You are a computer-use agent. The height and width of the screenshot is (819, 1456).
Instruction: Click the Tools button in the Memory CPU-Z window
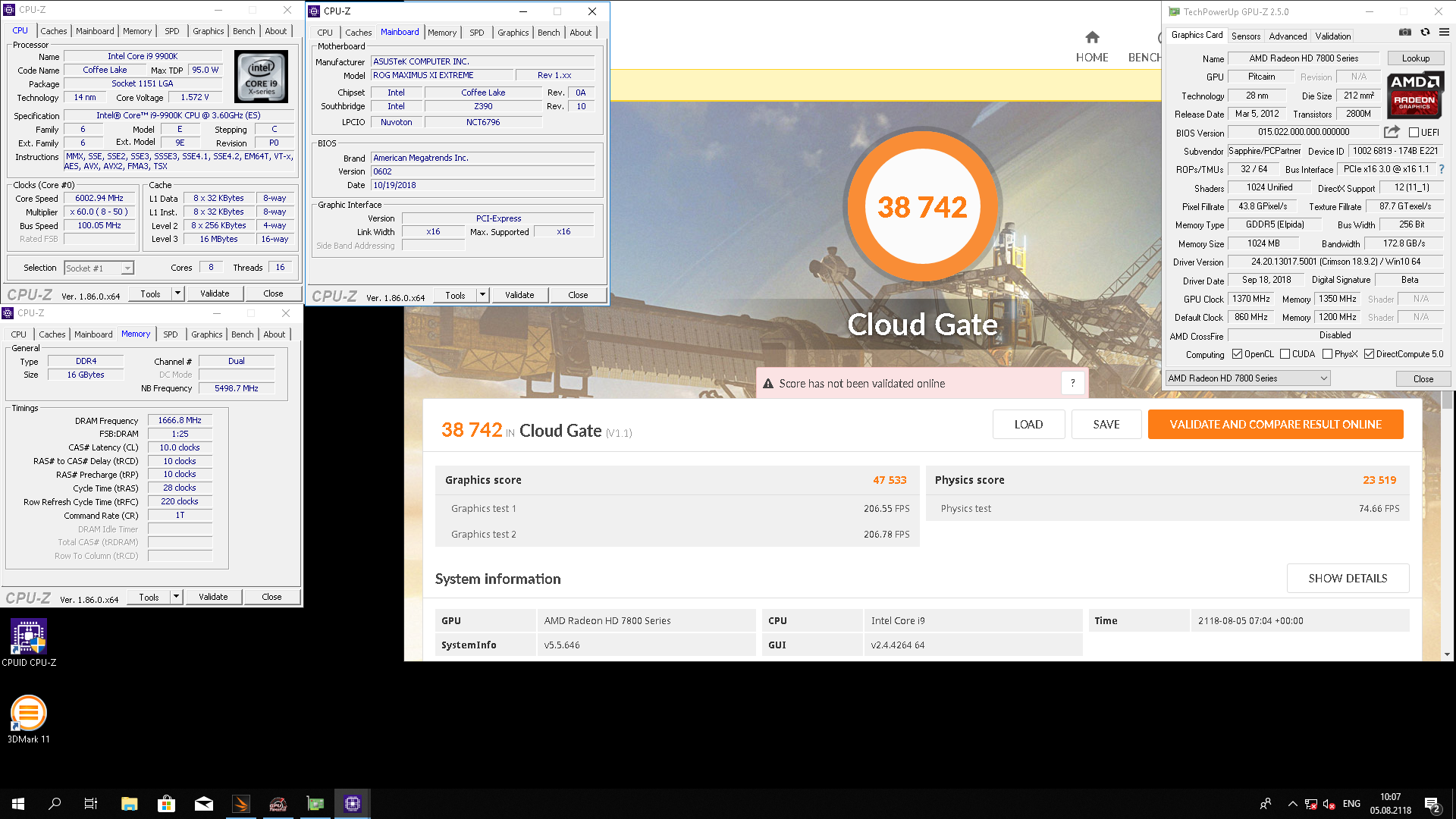pyautogui.click(x=149, y=597)
